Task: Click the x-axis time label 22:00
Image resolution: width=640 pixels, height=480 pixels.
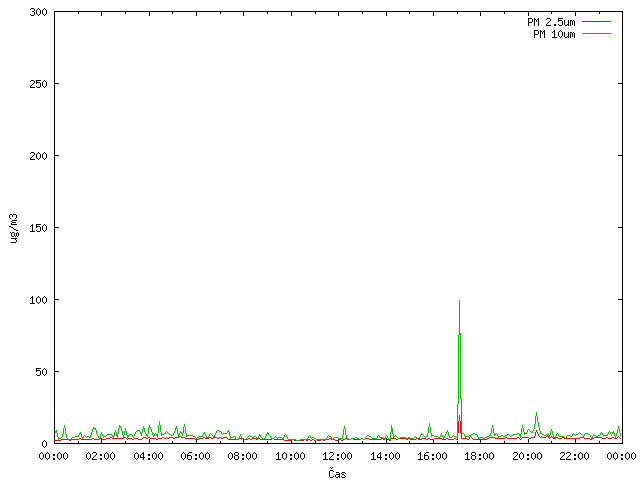Action: (574, 456)
